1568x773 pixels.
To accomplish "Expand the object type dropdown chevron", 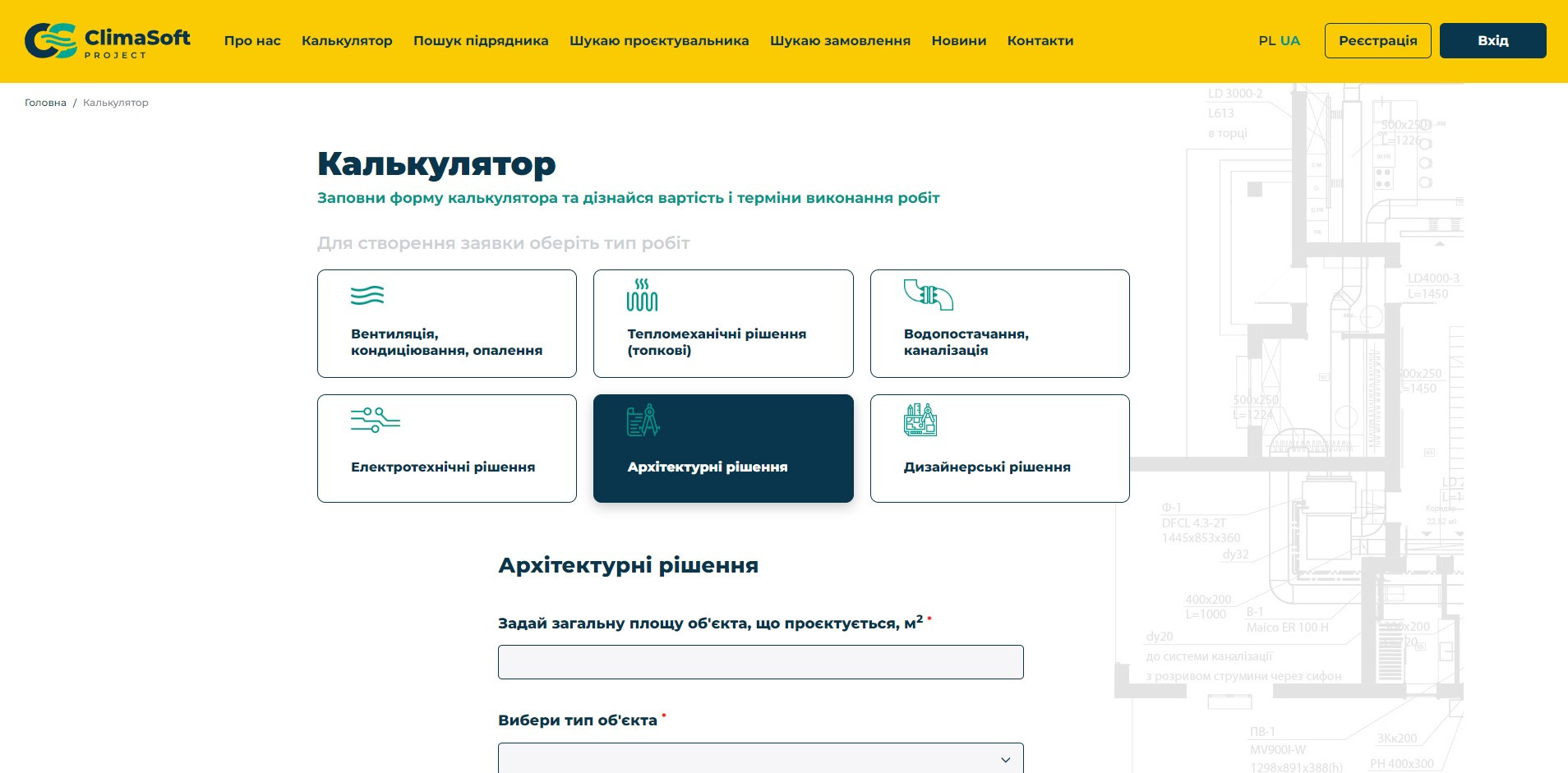I will (x=1005, y=760).
